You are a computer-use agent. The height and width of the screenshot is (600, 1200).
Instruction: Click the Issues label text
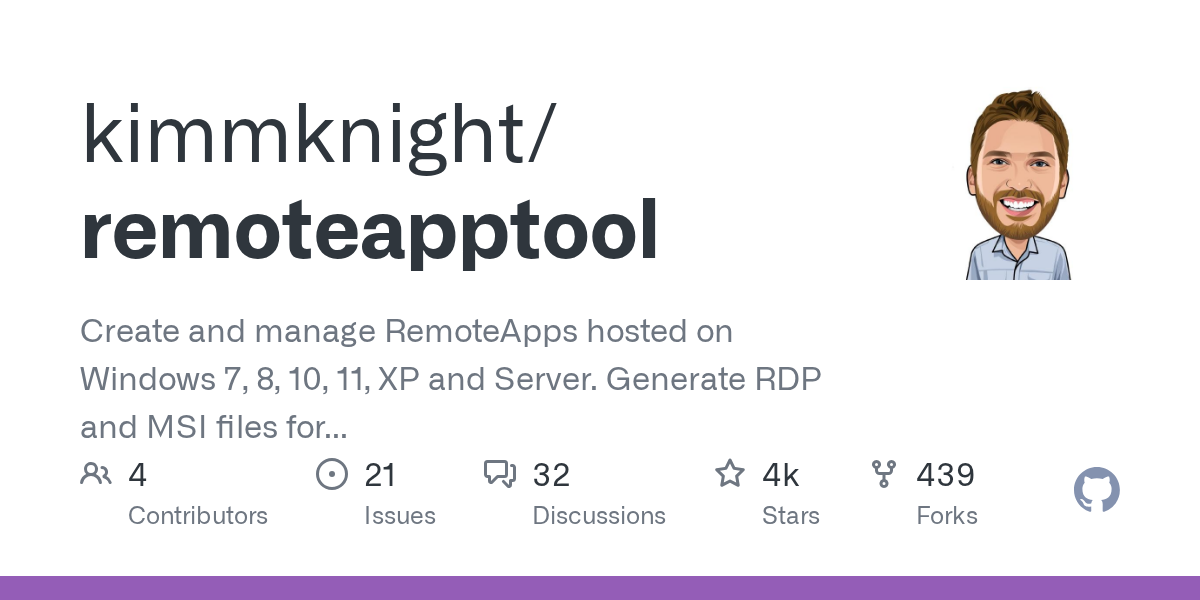coord(400,516)
